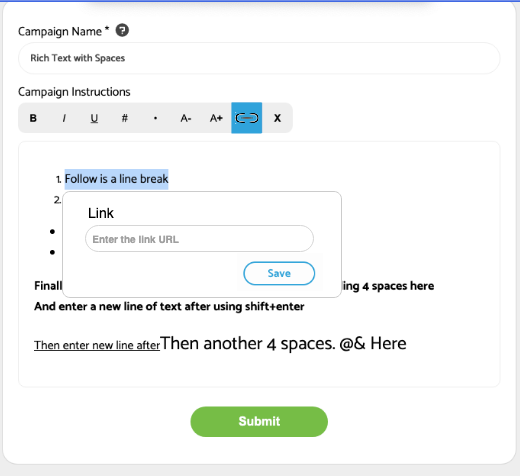This screenshot has width=520, height=476.
Task: Increase font size with A+ icon
Action: 216,118
